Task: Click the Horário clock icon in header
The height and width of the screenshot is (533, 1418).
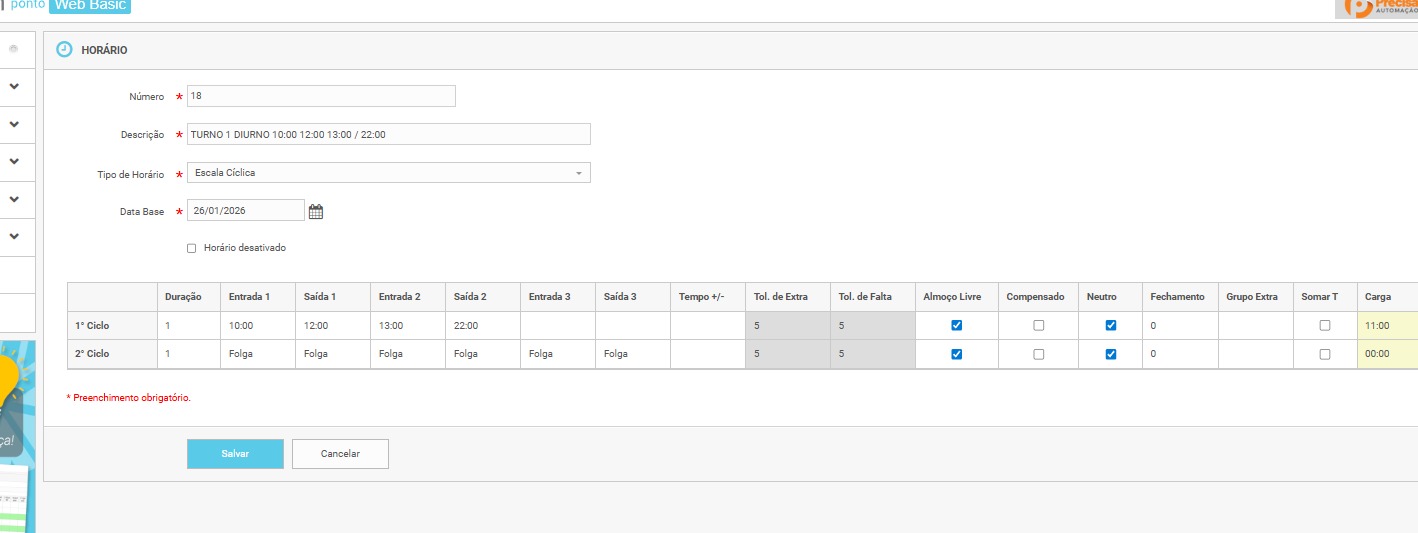Action: (x=64, y=49)
